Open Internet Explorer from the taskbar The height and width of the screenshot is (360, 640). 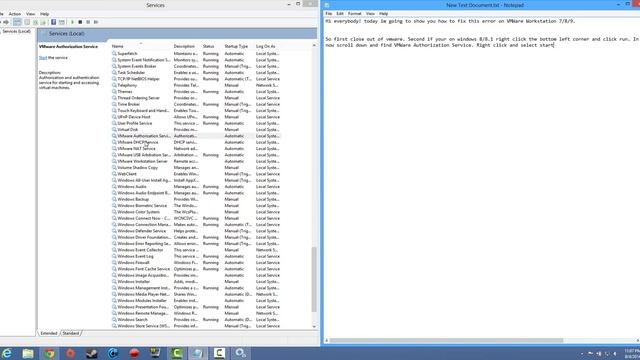7,353
